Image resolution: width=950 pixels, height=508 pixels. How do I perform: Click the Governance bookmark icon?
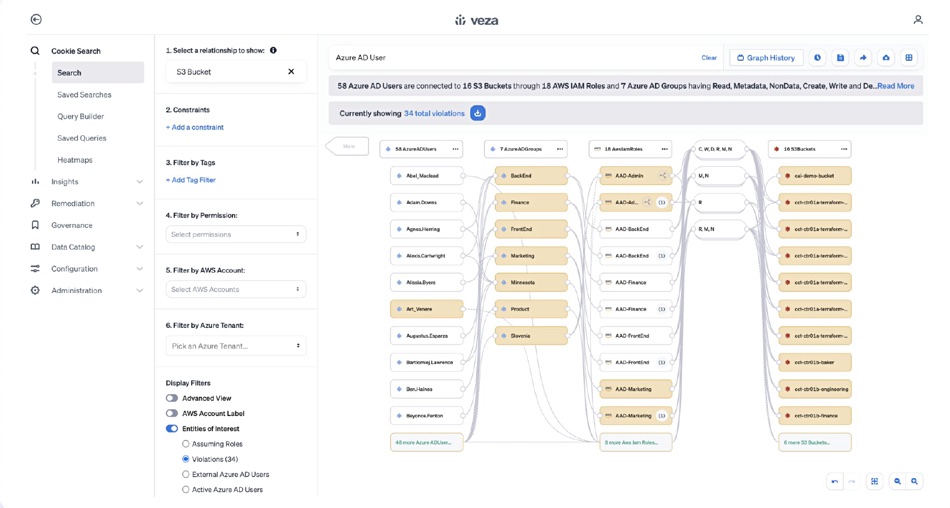coord(35,225)
